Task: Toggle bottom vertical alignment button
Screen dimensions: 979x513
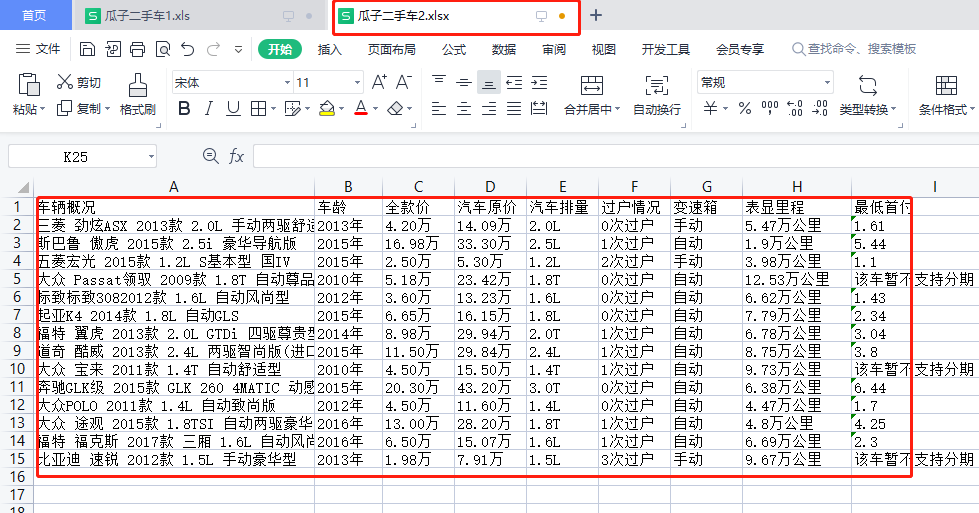Action: (489, 82)
